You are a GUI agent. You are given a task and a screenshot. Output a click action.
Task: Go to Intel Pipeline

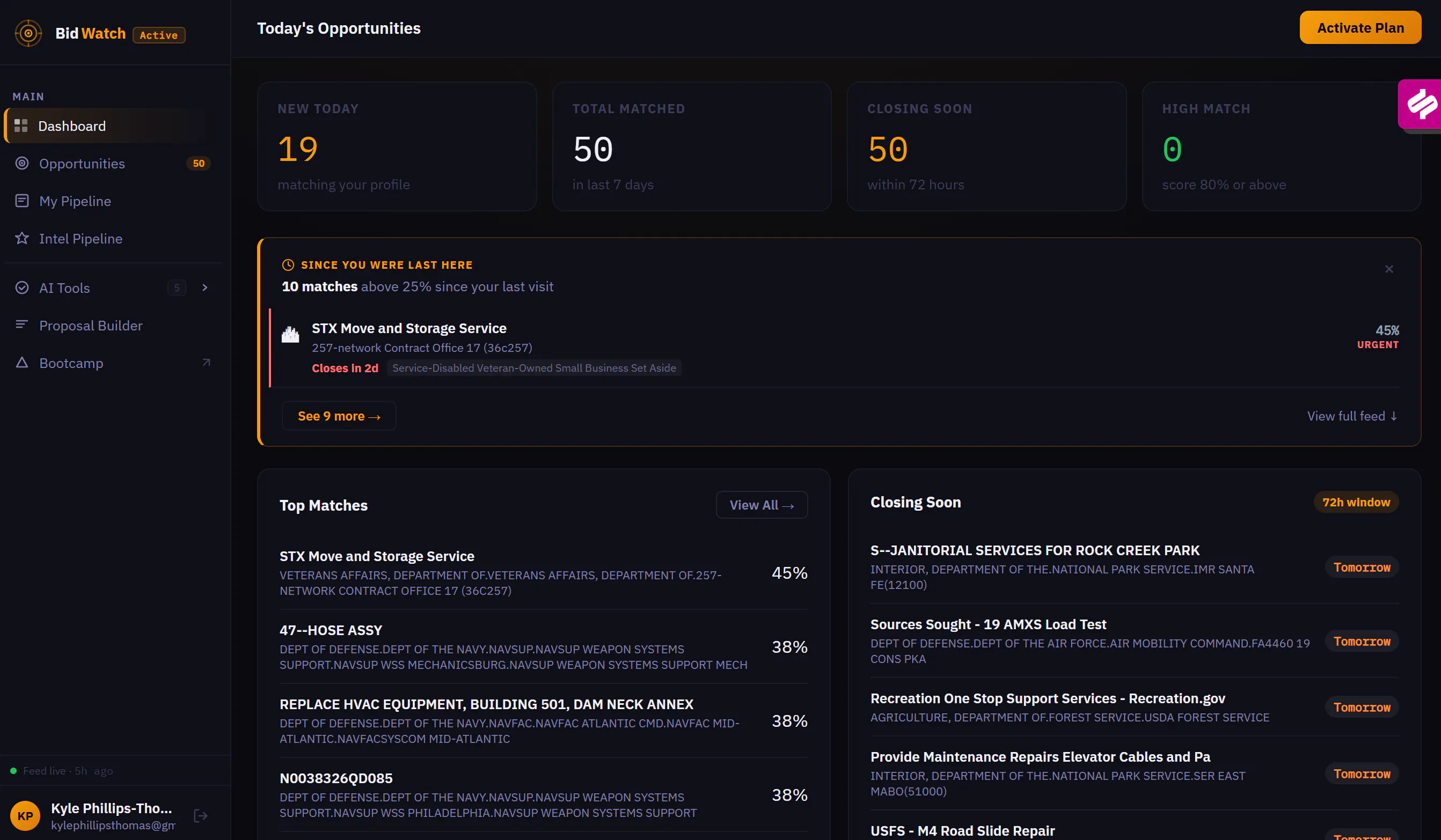click(112, 238)
